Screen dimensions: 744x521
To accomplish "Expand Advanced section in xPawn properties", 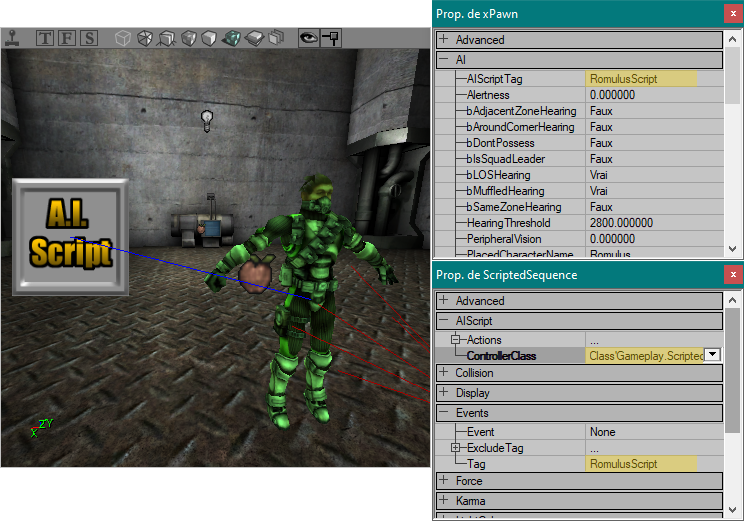I will click(x=444, y=39).
